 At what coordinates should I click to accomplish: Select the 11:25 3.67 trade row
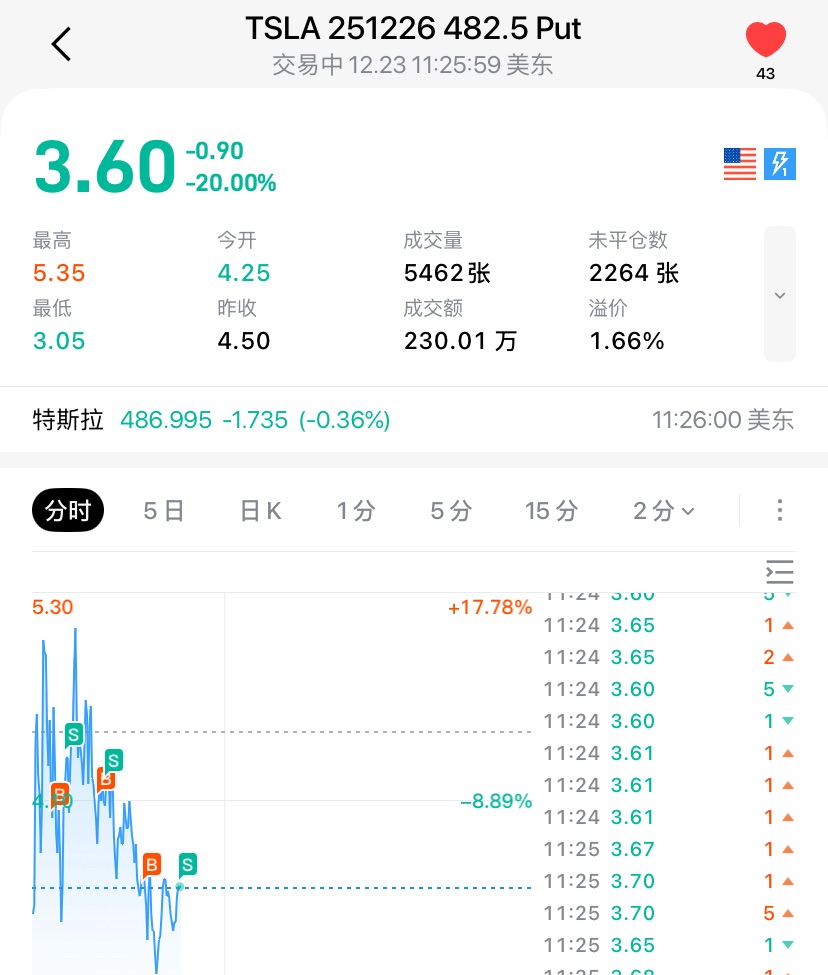click(669, 849)
